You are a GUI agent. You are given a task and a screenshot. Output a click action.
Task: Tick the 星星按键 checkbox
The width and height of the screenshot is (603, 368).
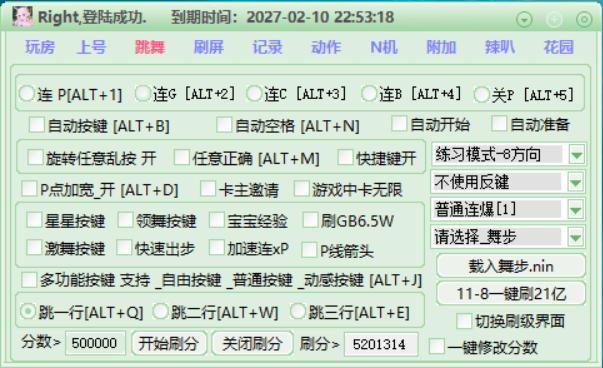click(x=34, y=220)
